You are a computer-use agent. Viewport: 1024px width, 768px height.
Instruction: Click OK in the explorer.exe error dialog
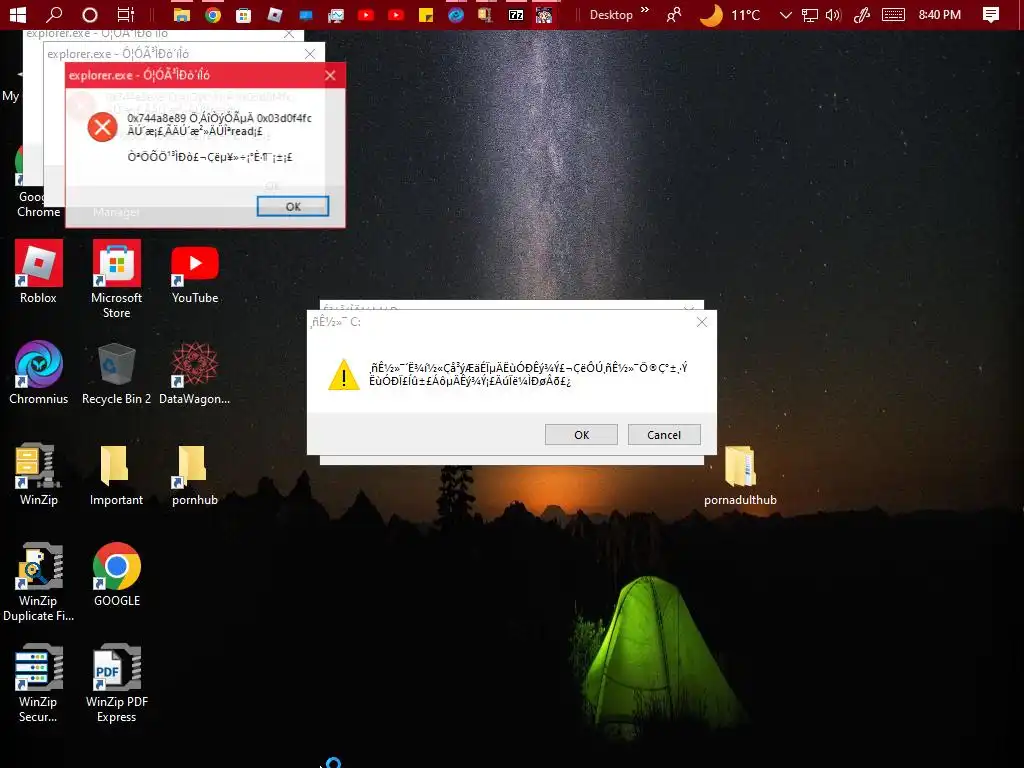coord(293,206)
